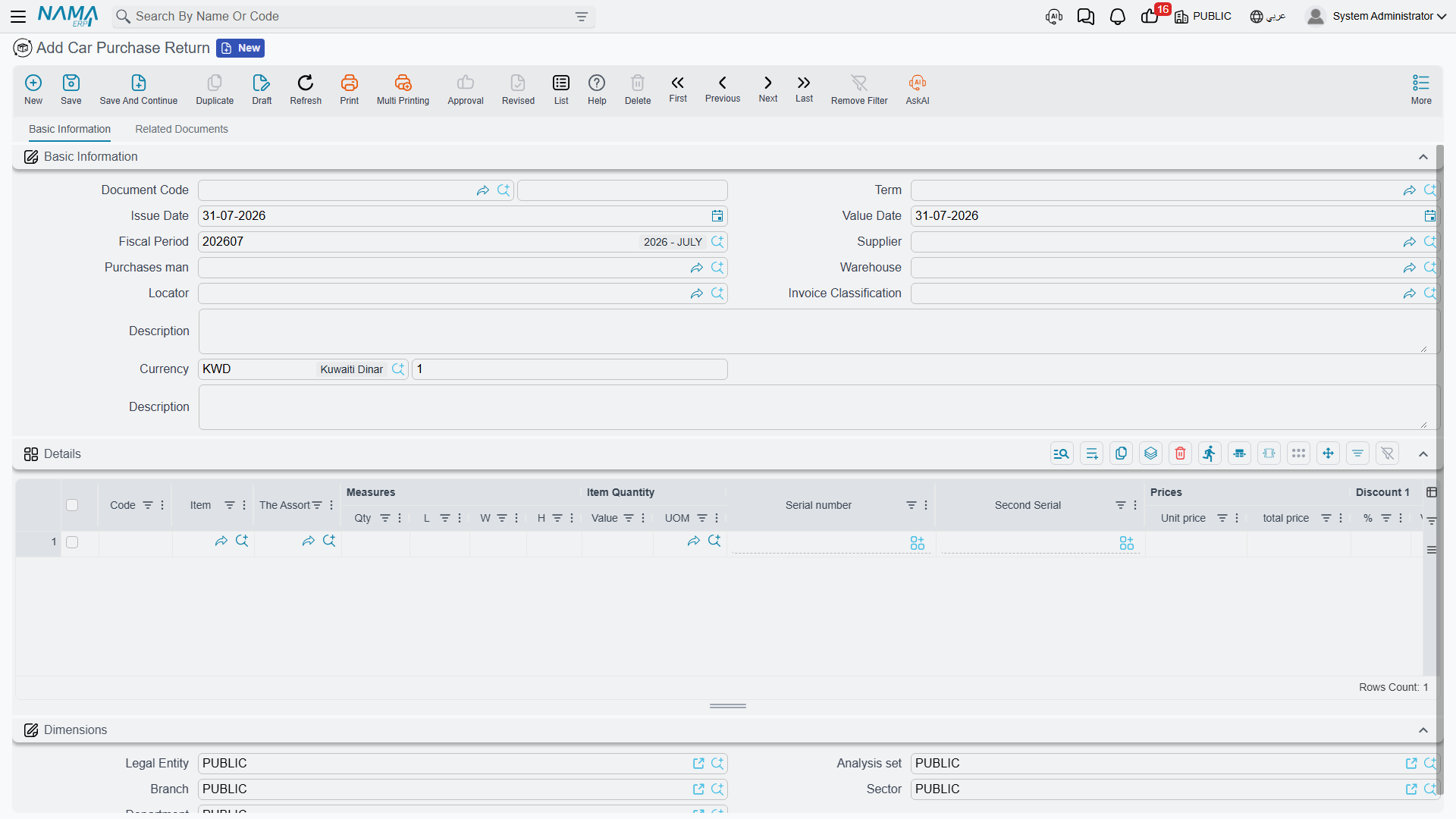1456x819 pixels.
Task: Collapse the Basic Information section
Action: click(x=1423, y=157)
